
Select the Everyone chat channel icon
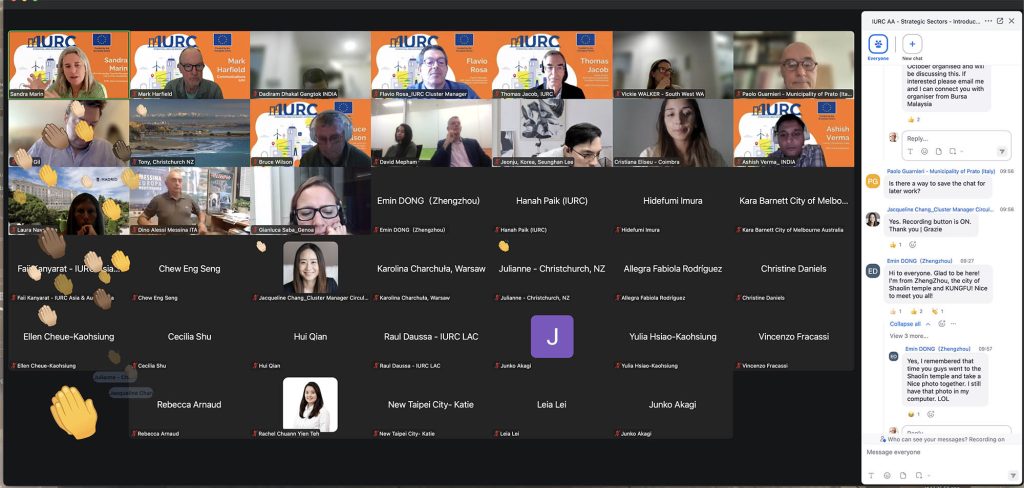877,44
